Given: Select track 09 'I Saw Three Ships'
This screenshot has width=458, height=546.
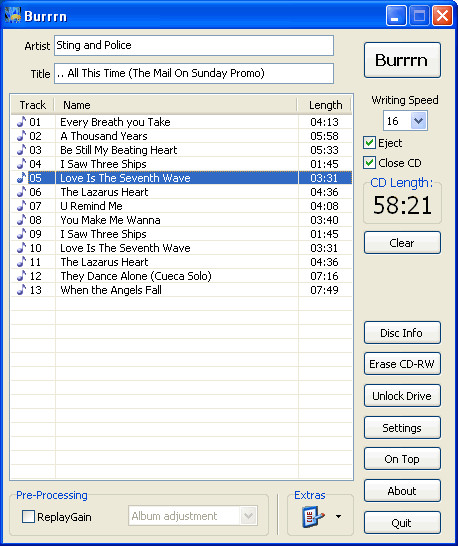Looking at the screenshot, I should click(181, 234).
